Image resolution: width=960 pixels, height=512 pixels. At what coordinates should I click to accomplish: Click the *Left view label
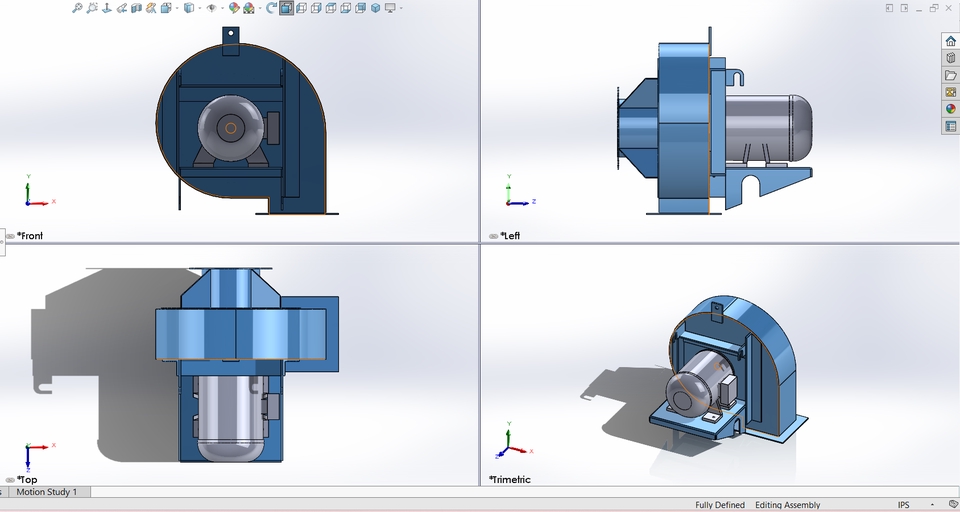pyautogui.click(x=510, y=236)
